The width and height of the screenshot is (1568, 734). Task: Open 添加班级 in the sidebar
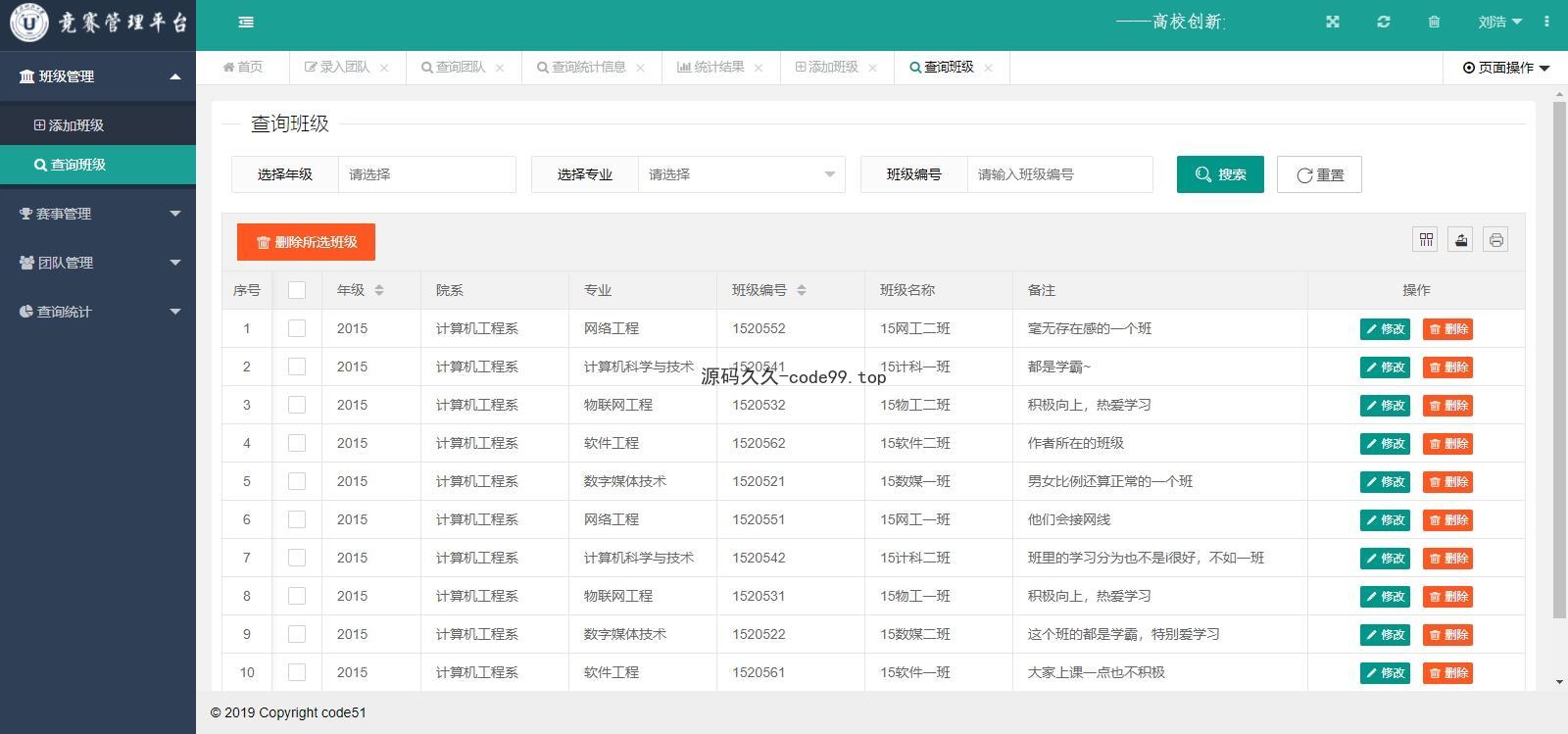click(x=98, y=125)
